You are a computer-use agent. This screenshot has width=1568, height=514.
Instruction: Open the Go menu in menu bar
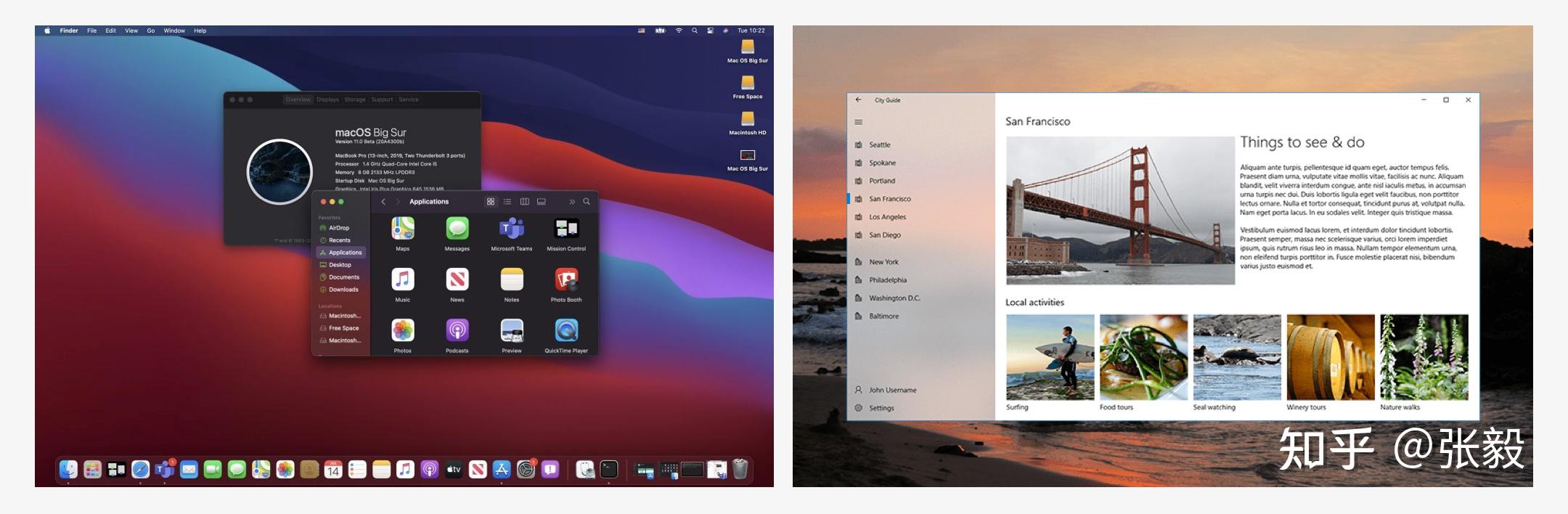pos(151,30)
